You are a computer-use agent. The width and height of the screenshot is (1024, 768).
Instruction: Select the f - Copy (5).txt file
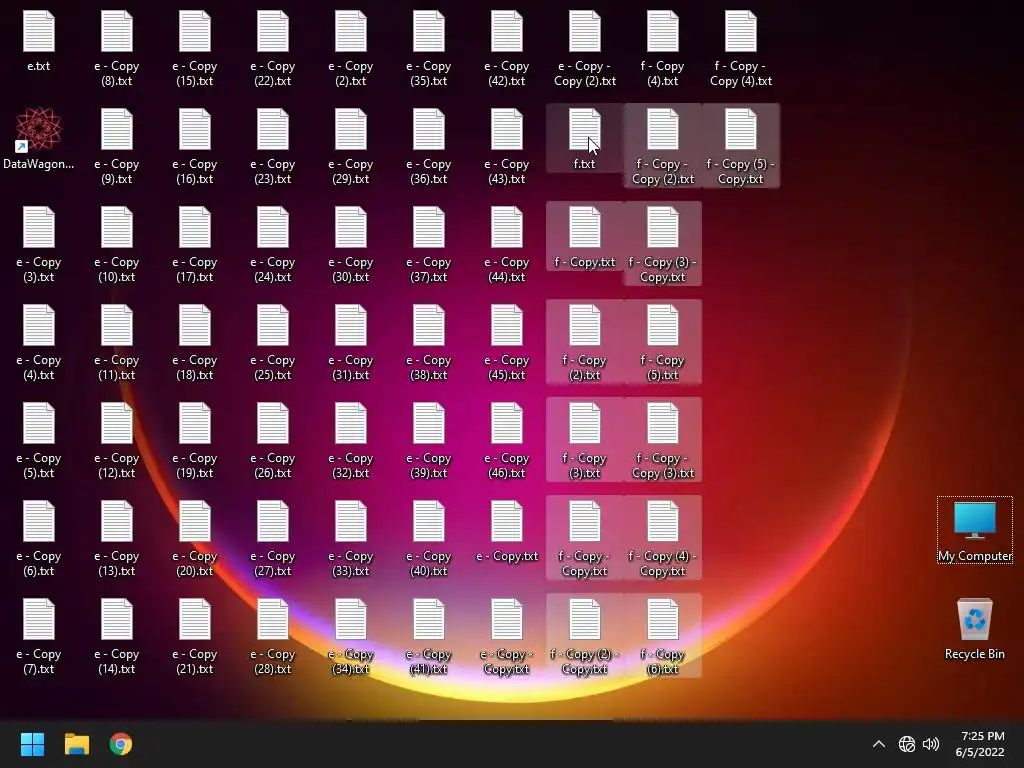click(x=662, y=342)
